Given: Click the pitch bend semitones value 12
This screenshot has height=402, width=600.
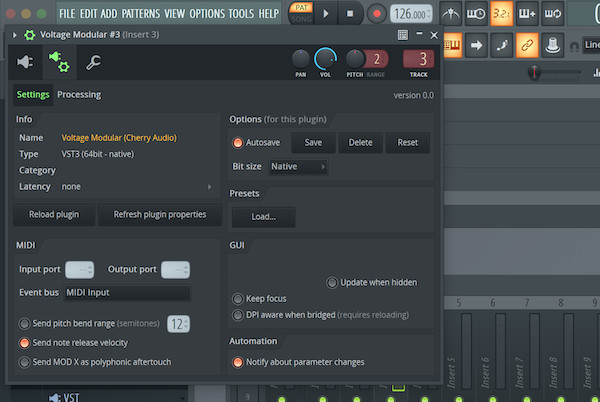Looking at the screenshot, I should [178, 324].
